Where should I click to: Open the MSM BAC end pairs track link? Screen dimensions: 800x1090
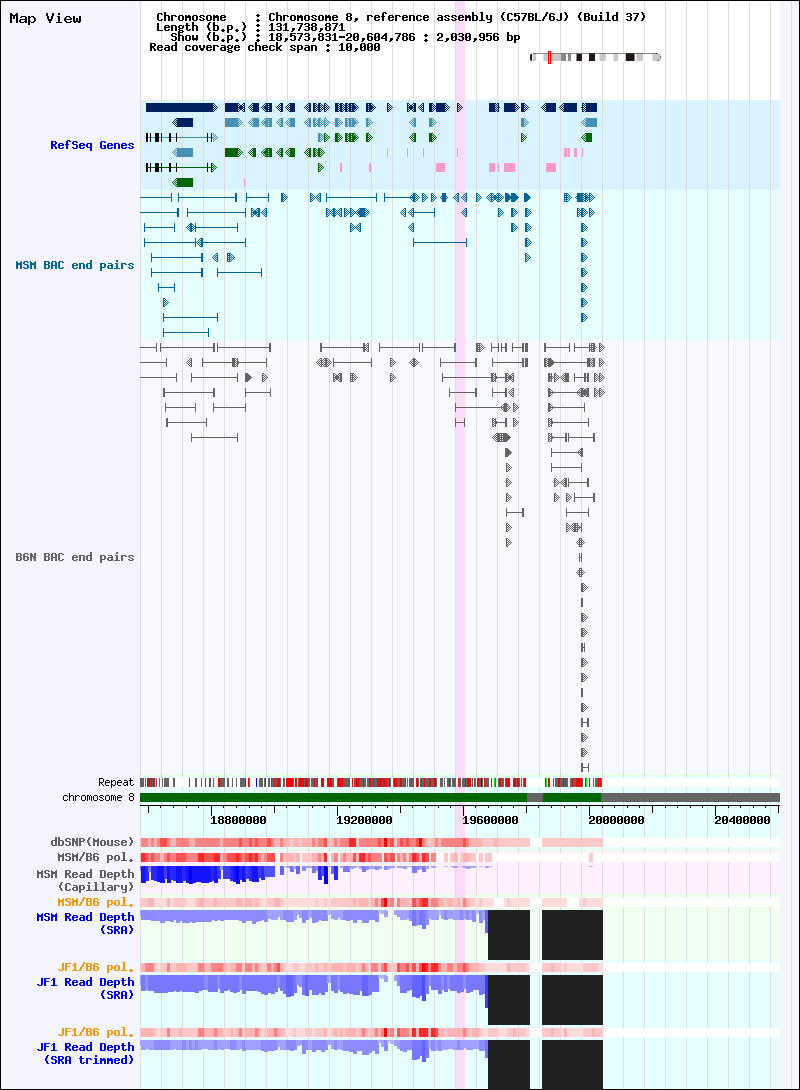pos(74,265)
